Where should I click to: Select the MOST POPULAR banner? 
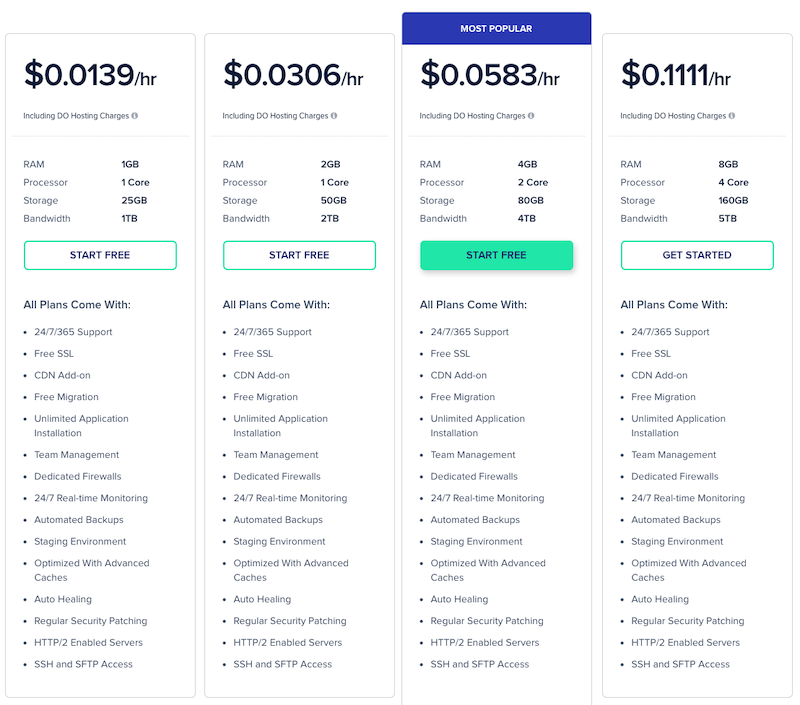tap(496, 29)
